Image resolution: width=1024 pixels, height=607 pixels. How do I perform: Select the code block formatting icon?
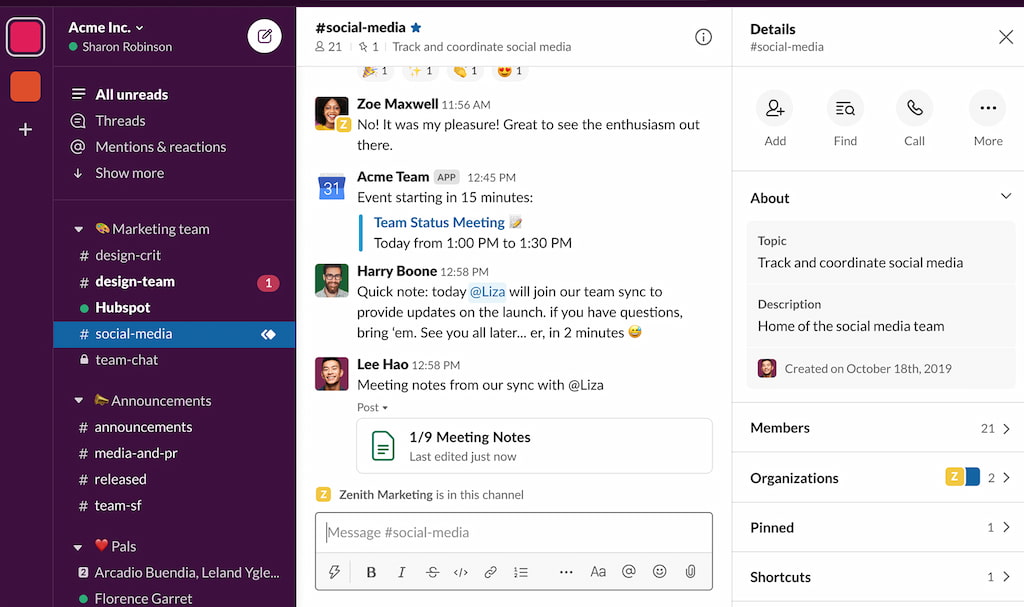tap(460, 571)
